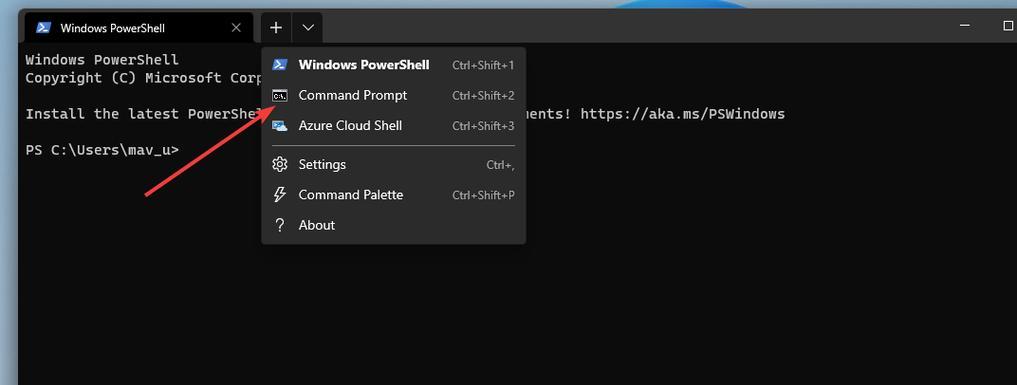1017x385 pixels.
Task: Open a new tab with plus button
Action: 276,28
